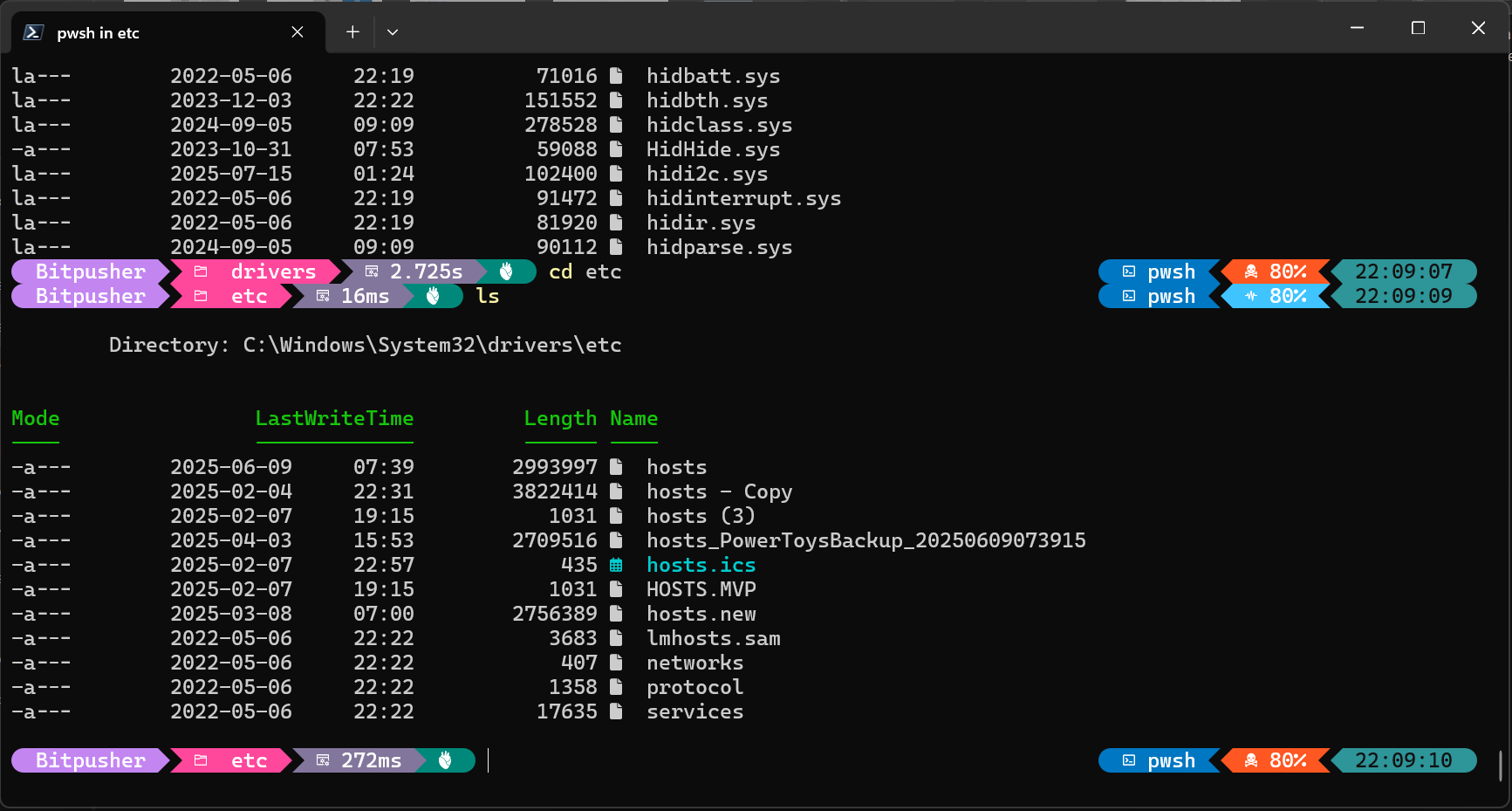Click the folder icon in the 'ls' prompt line

click(201, 296)
